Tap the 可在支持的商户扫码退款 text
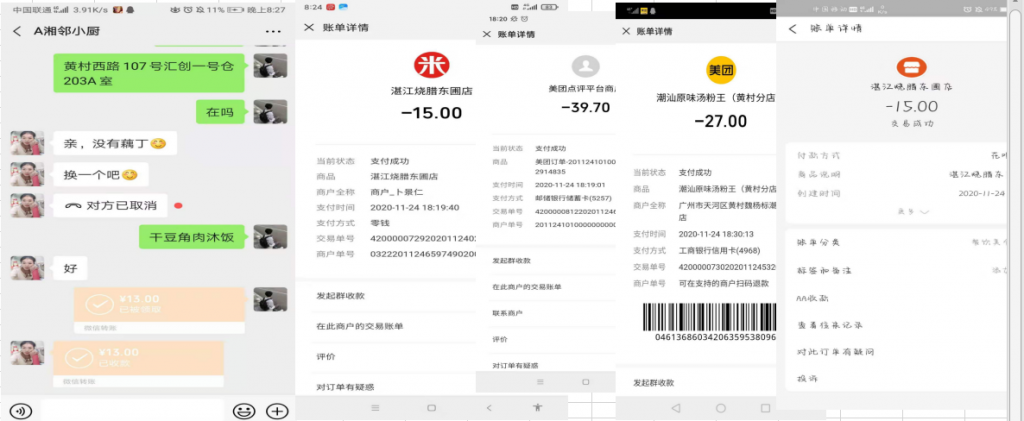 pyautogui.click(x=724, y=283)
